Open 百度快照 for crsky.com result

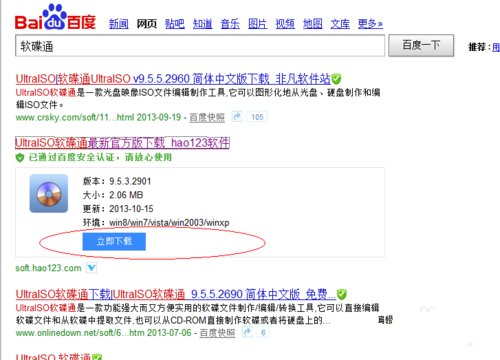point(207,117)
